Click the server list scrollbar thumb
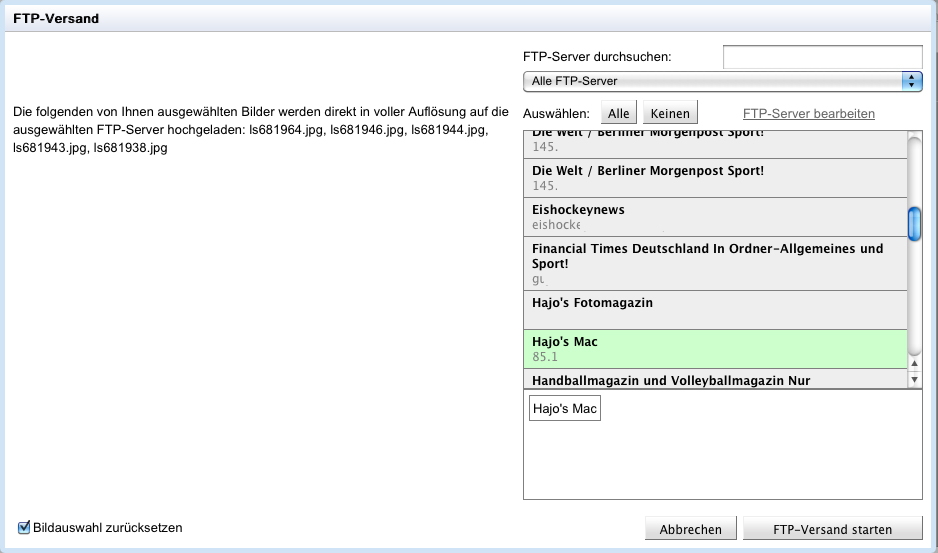 pyautogui.click(x=914, y=223)
